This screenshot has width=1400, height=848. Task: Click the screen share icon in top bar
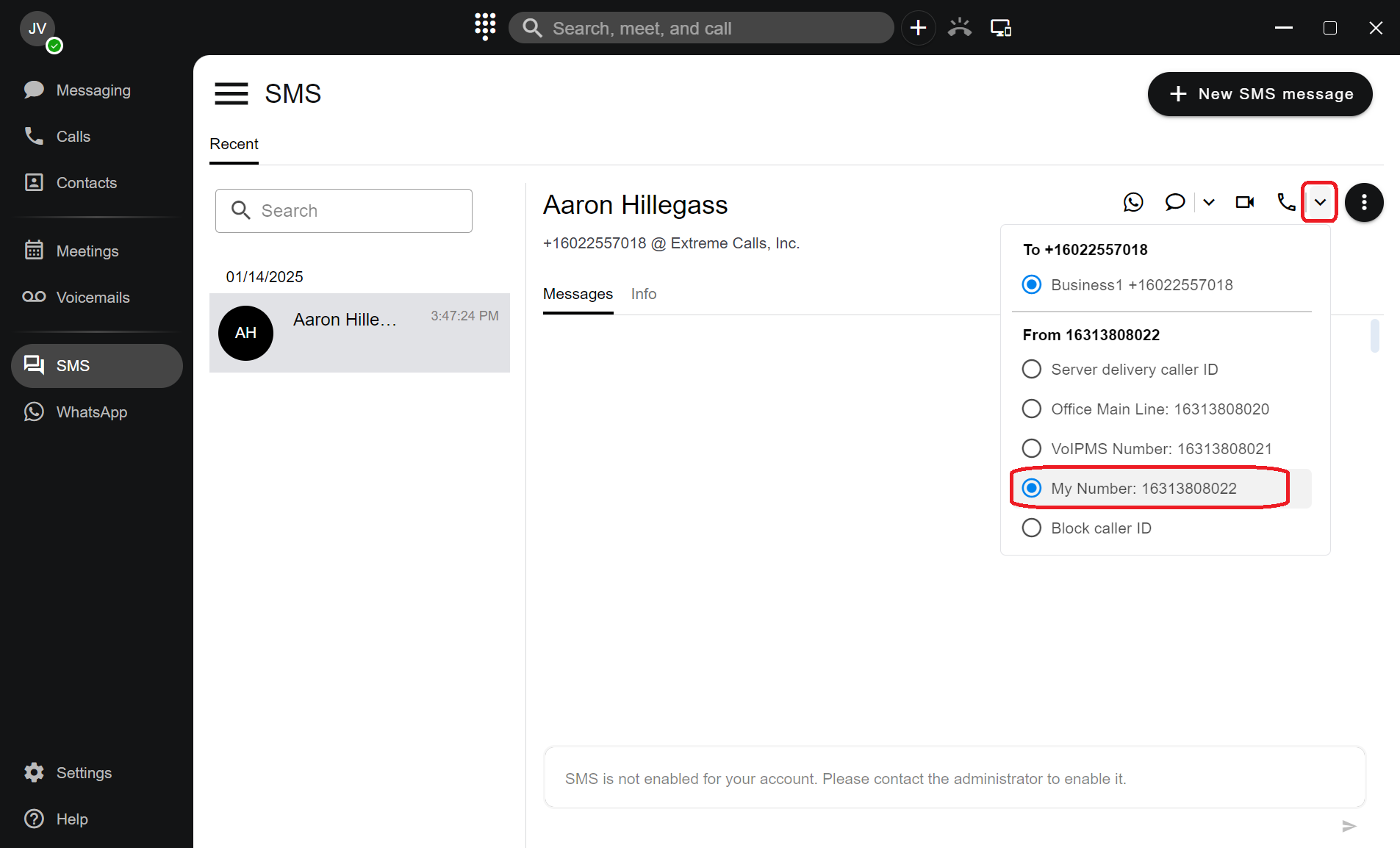coord(1000,28)
